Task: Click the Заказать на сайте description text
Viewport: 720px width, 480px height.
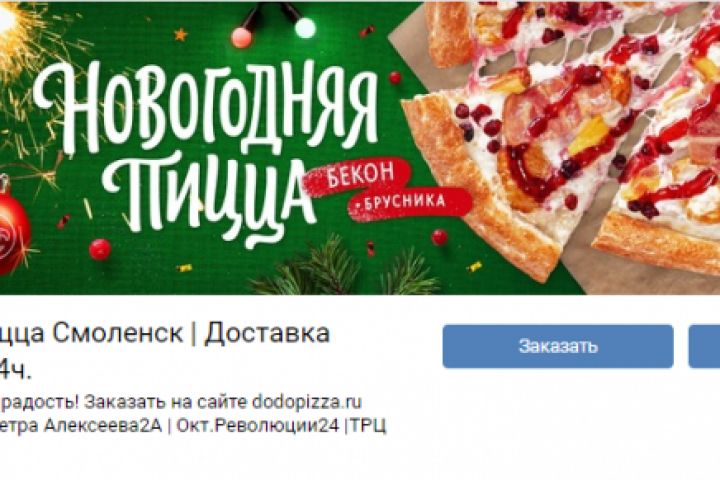Action: (166, 402)
